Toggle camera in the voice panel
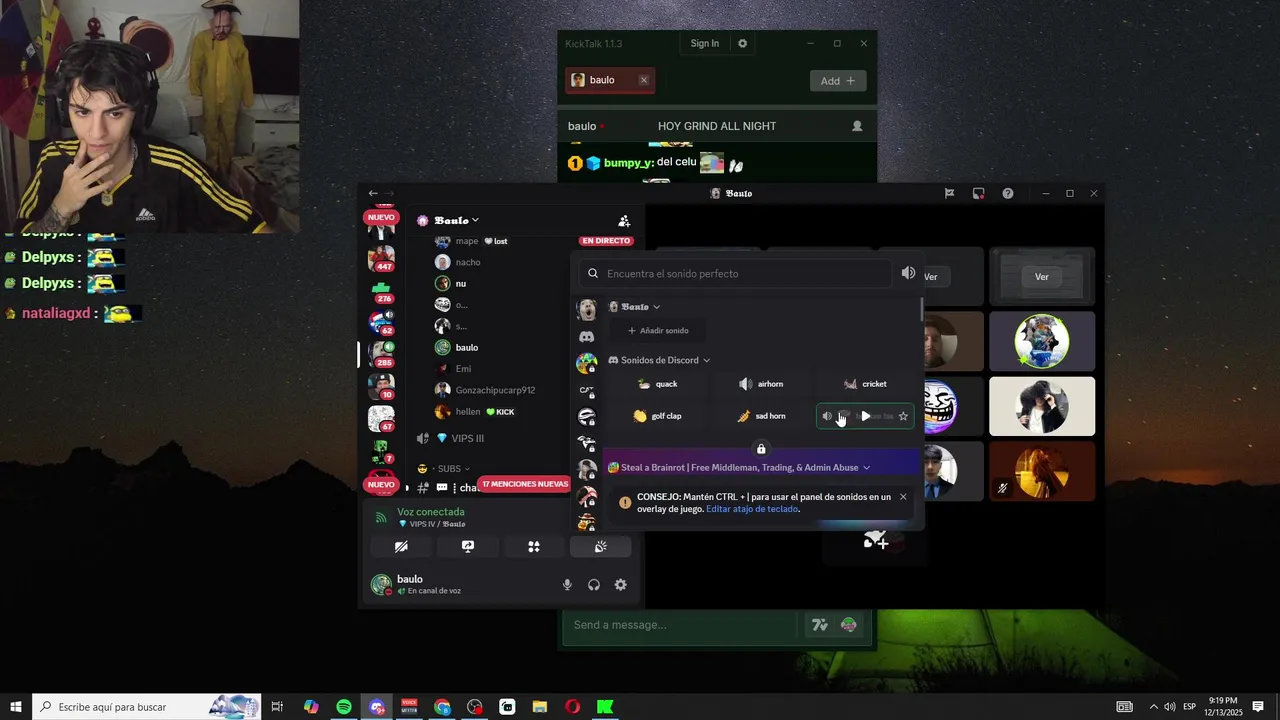 (x=401, y=546)
